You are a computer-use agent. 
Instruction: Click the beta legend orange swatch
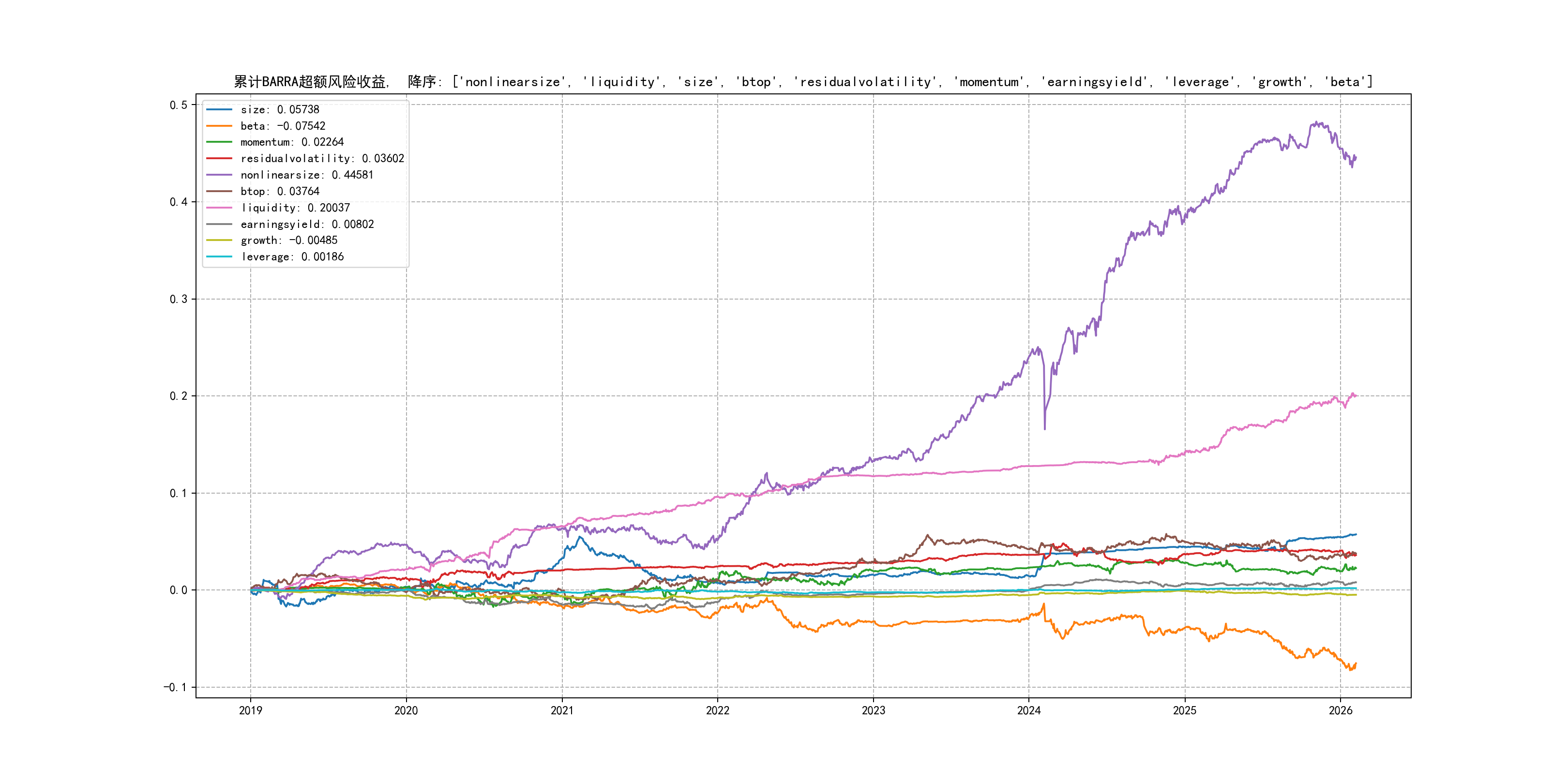[x=219, y=126]
